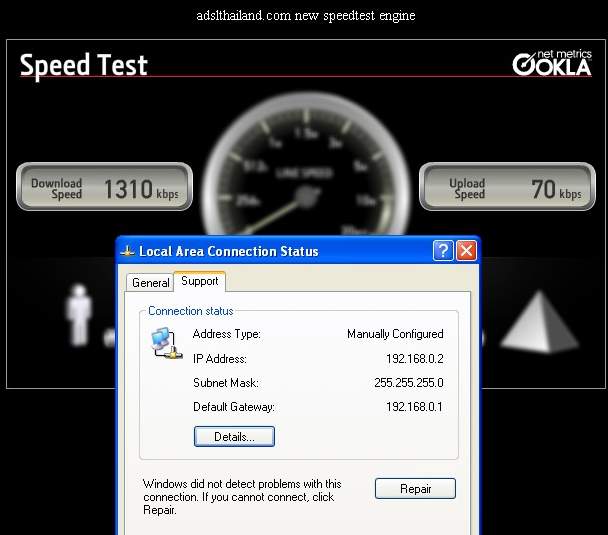Click the network computers icon in Connection status
This screenshot has width=608, height=535.
click(165, 344)
